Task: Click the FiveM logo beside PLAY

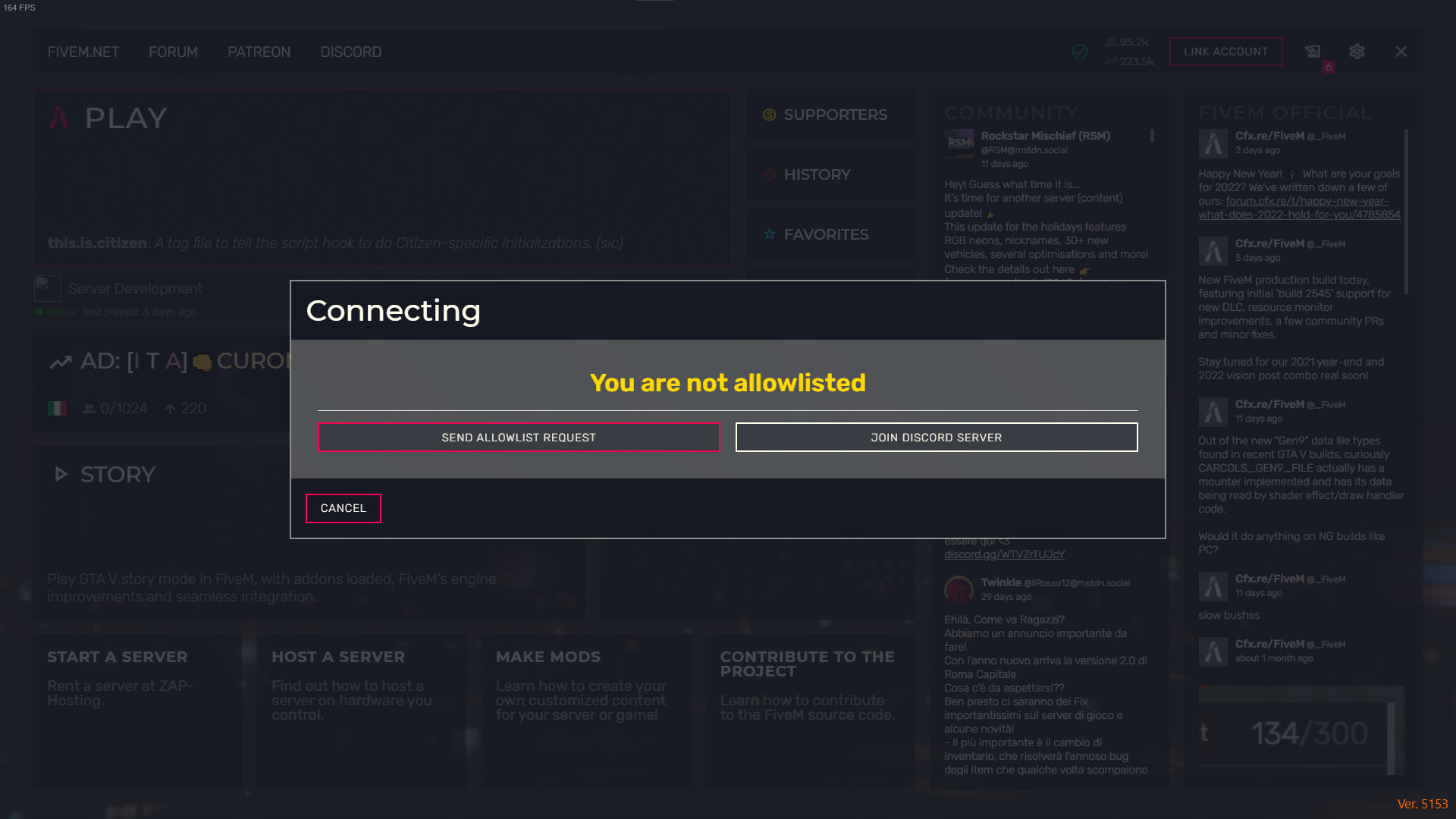Action: [59, 118]
